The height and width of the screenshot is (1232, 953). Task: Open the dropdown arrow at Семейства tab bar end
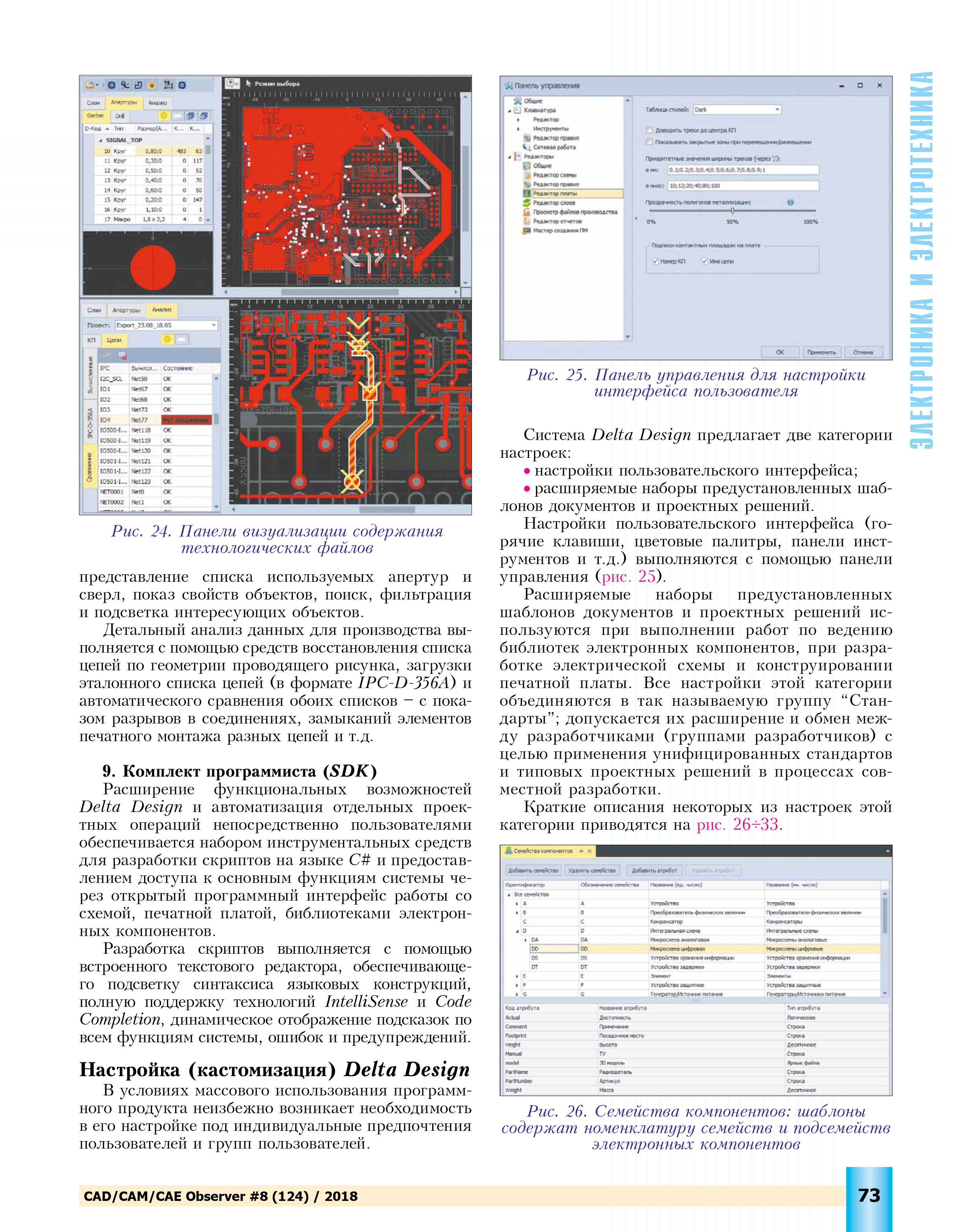[x=888, y=851]
